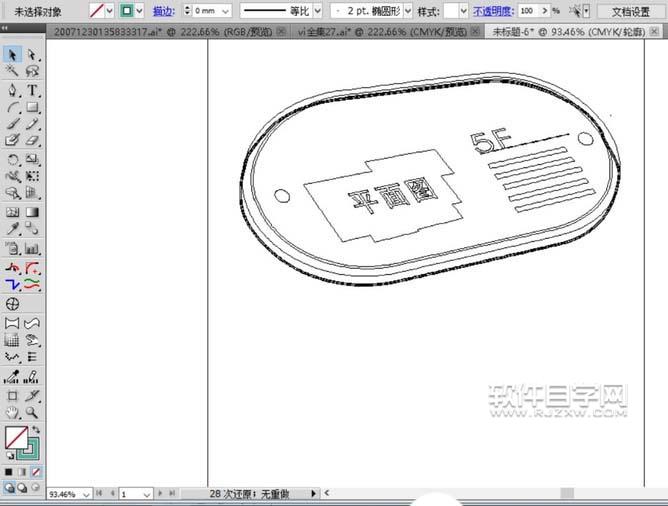Select the Selection (black arrow) tool
The image size is (668, 506).
click(x=12, y=55)
